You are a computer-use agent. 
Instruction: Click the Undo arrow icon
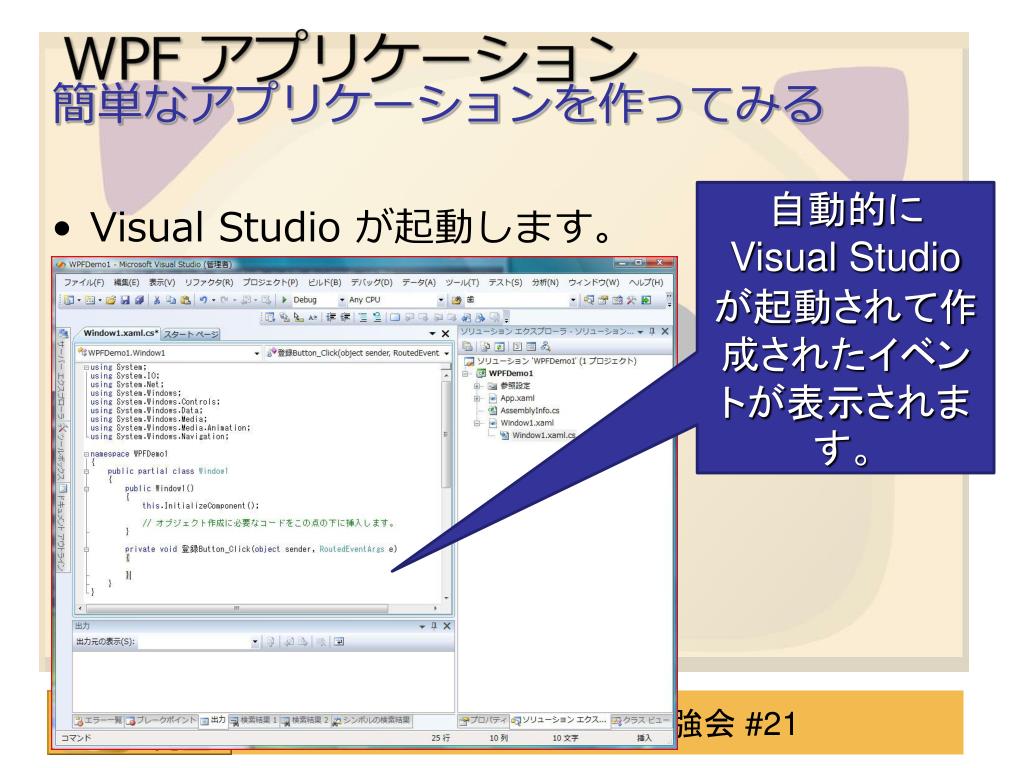(x=203, y=300)
